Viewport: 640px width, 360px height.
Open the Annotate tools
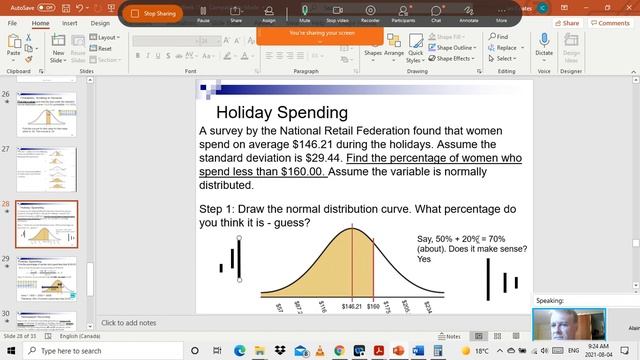[469, 13]
